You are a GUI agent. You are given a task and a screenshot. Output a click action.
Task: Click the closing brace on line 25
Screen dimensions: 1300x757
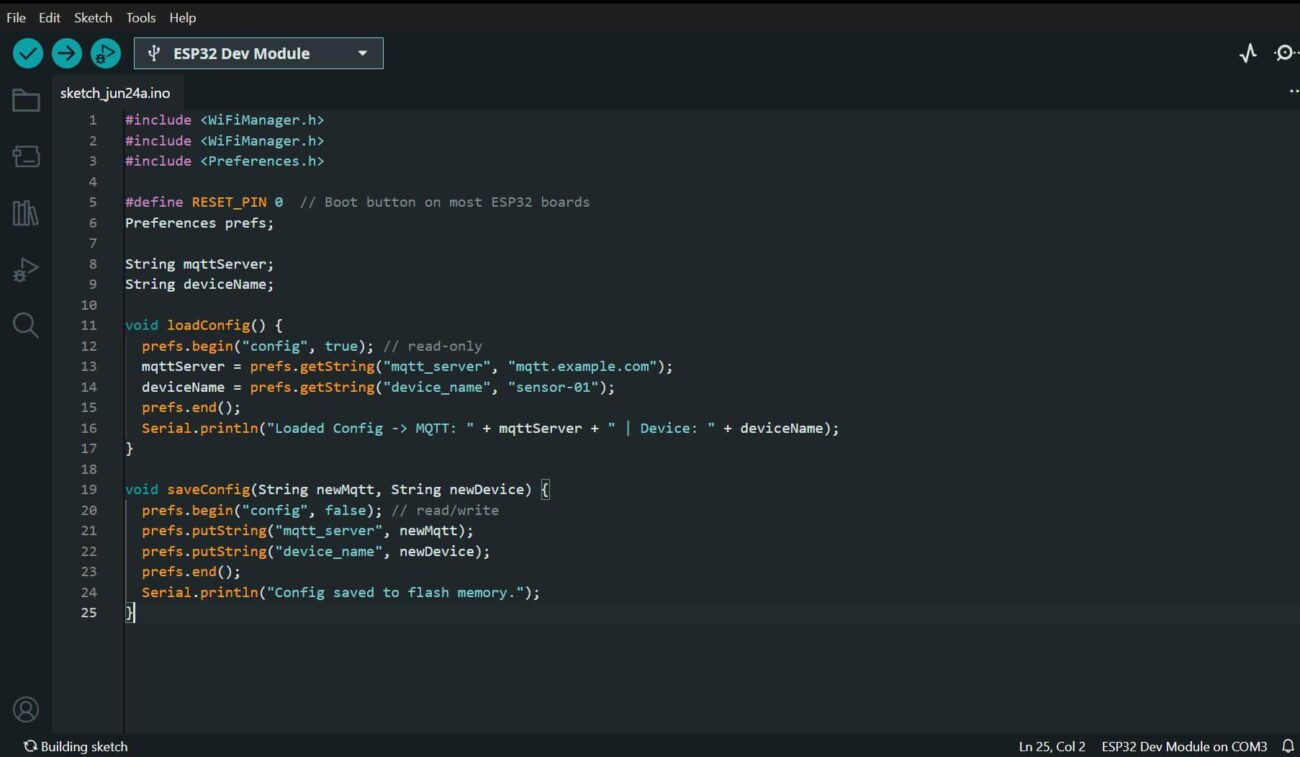129,612
